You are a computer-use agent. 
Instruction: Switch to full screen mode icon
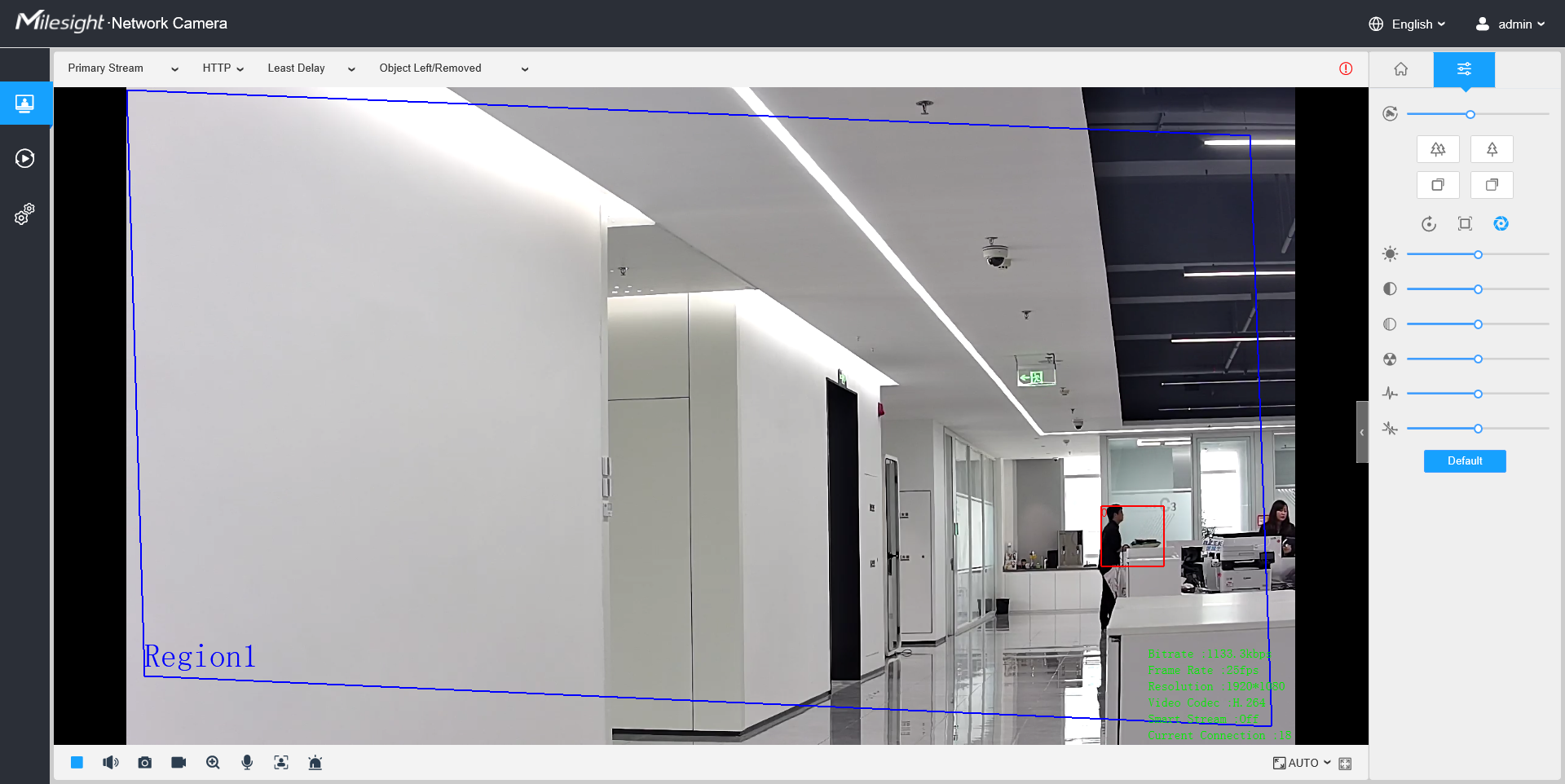[1345, 764]
